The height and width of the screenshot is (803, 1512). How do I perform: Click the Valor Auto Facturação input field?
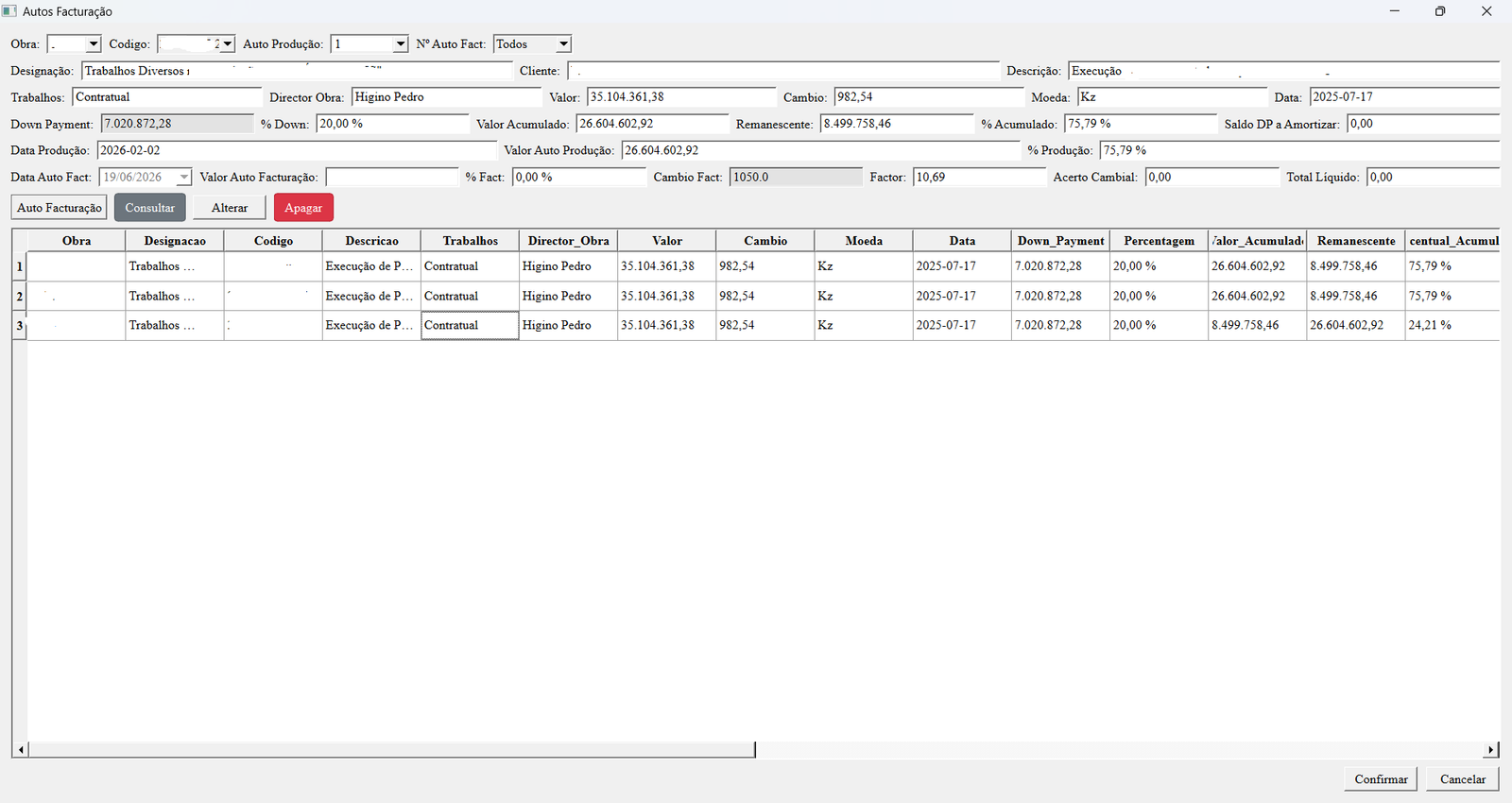[392, 178]
